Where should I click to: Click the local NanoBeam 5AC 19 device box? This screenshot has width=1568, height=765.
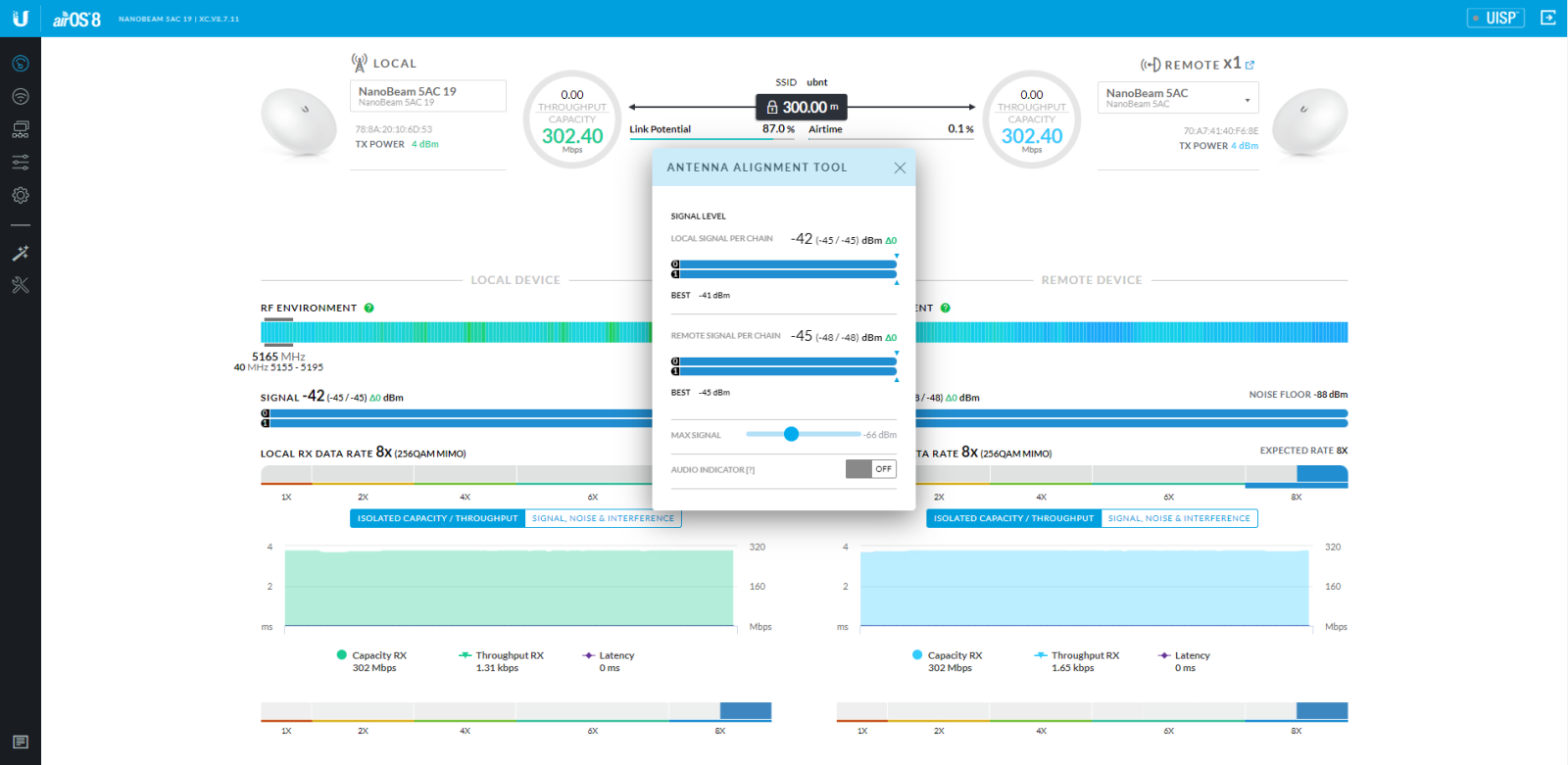pos(427,96)
